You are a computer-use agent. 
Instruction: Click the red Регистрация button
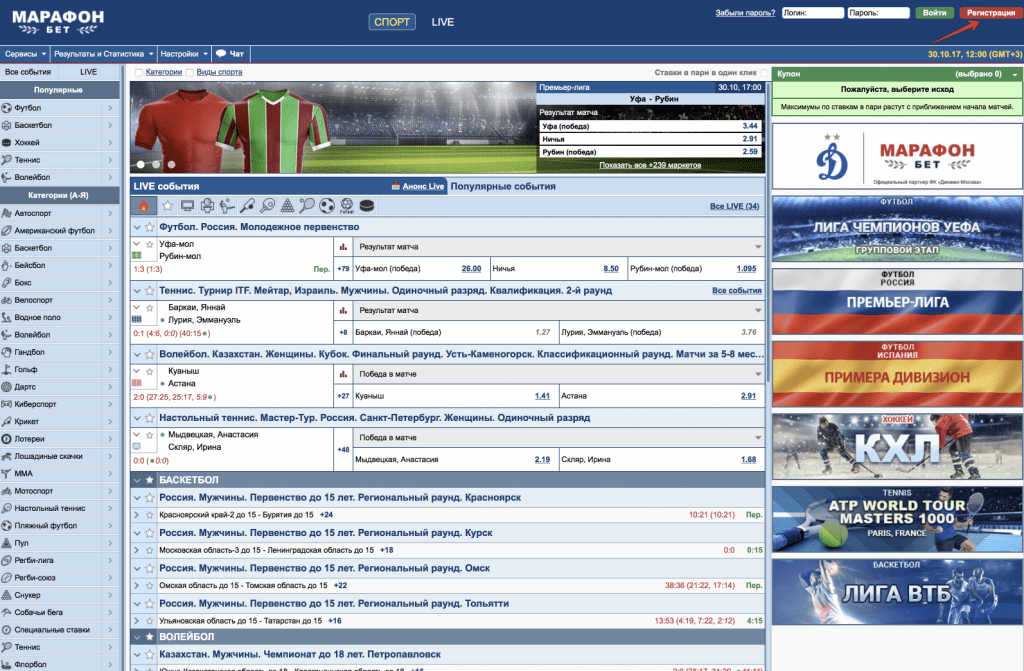point(988,13)
